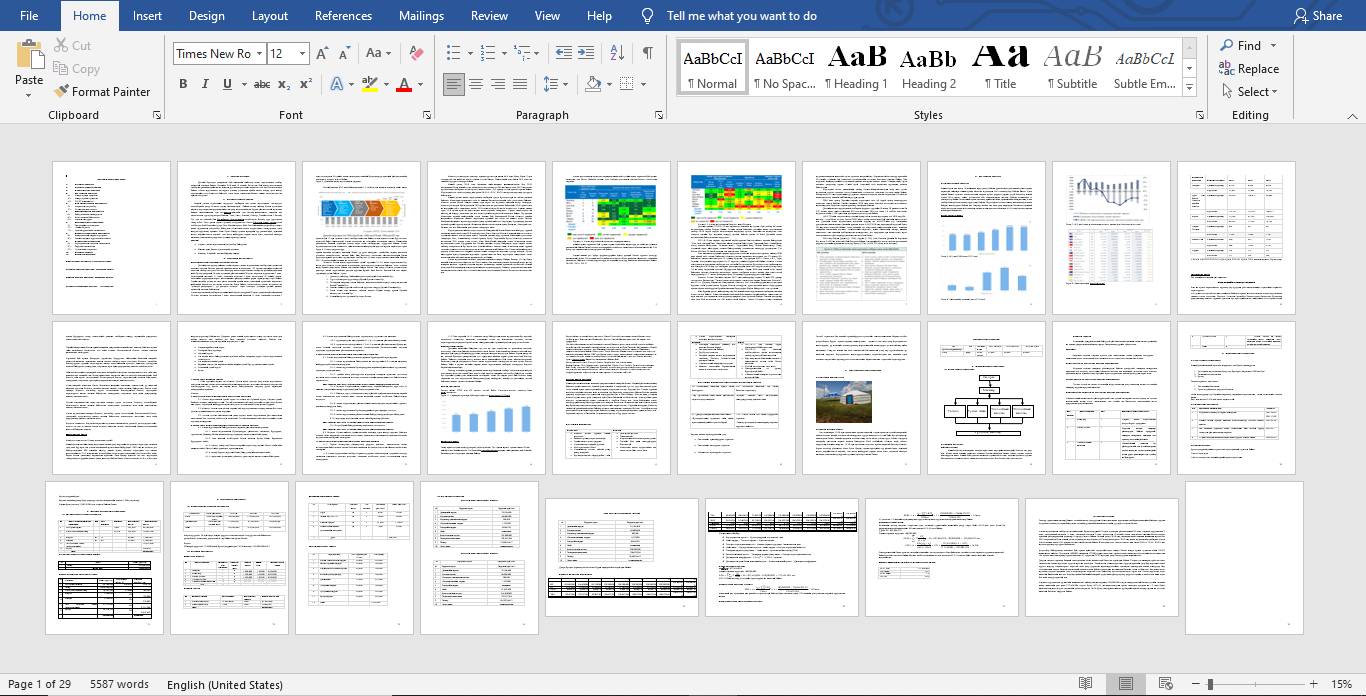Open the Select dropdown in Editing group

1248,92
